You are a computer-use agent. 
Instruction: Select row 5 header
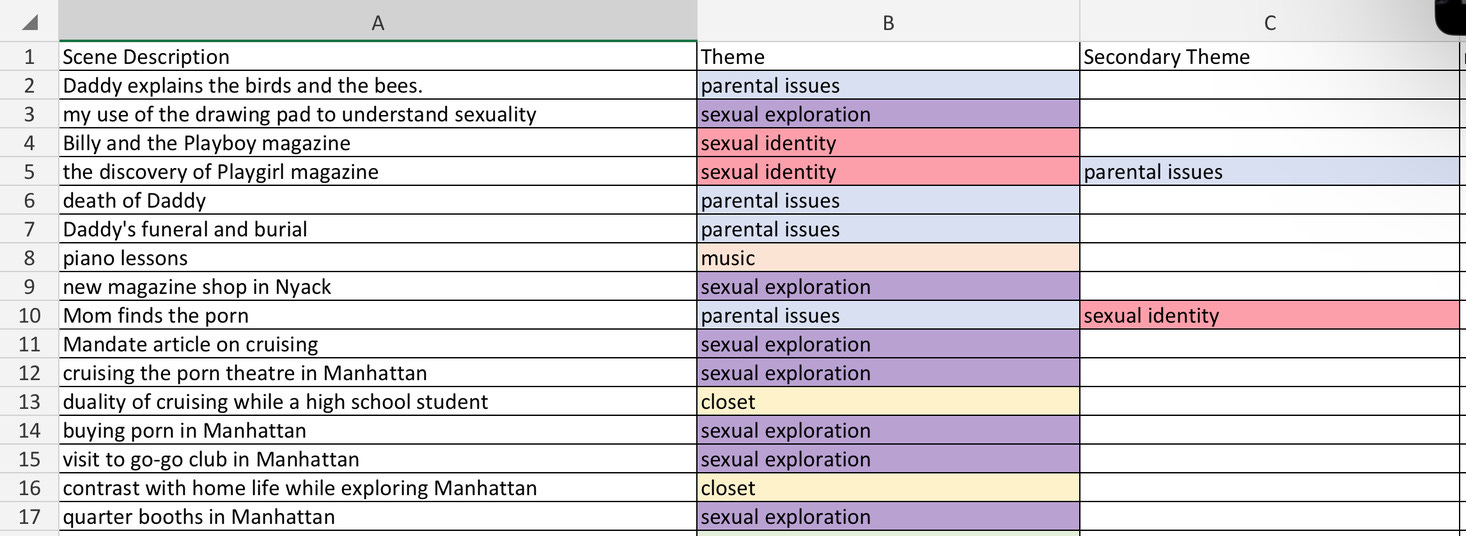pos(29,172)
